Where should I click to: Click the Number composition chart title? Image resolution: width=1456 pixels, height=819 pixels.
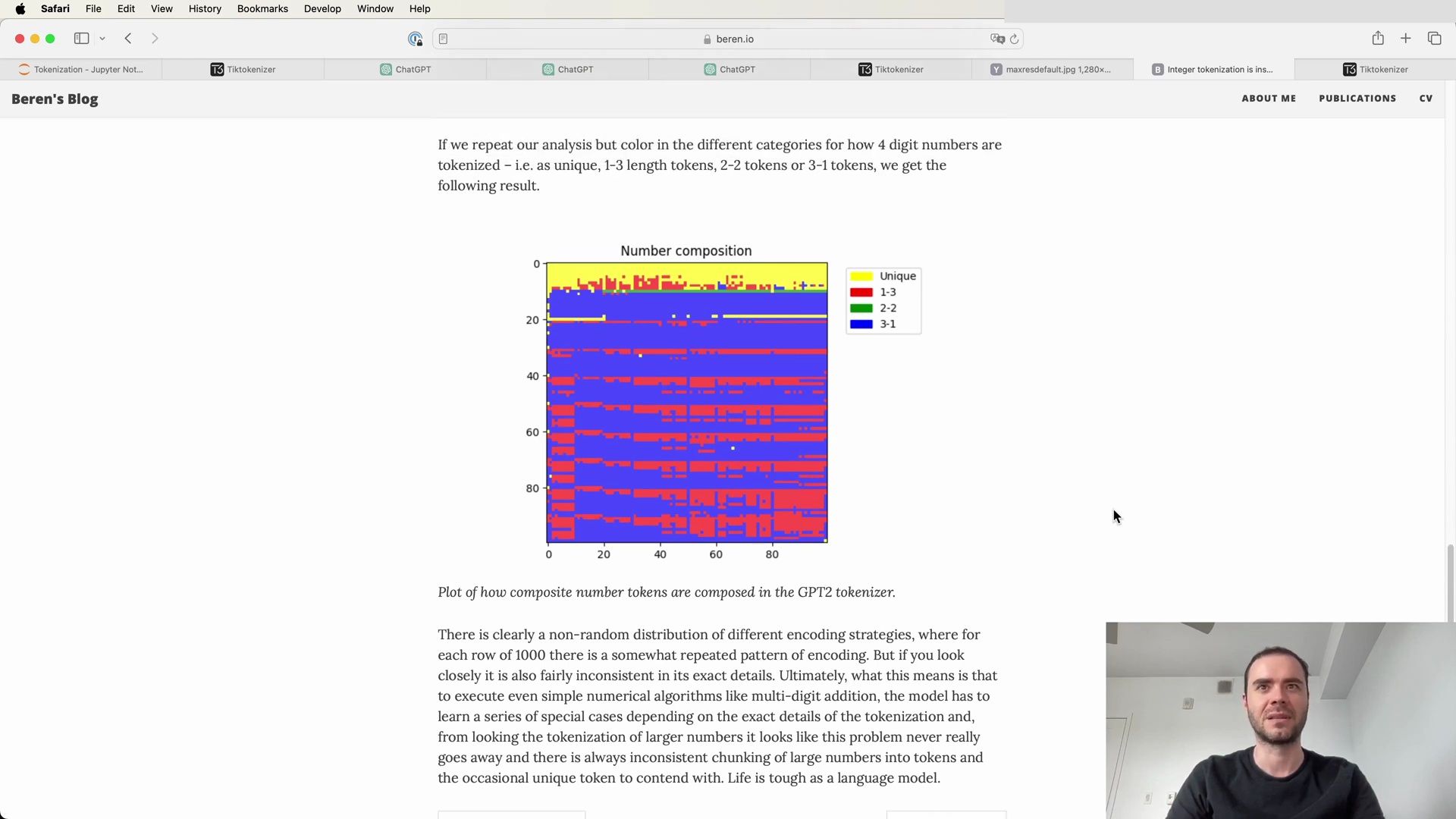point(686,251)
